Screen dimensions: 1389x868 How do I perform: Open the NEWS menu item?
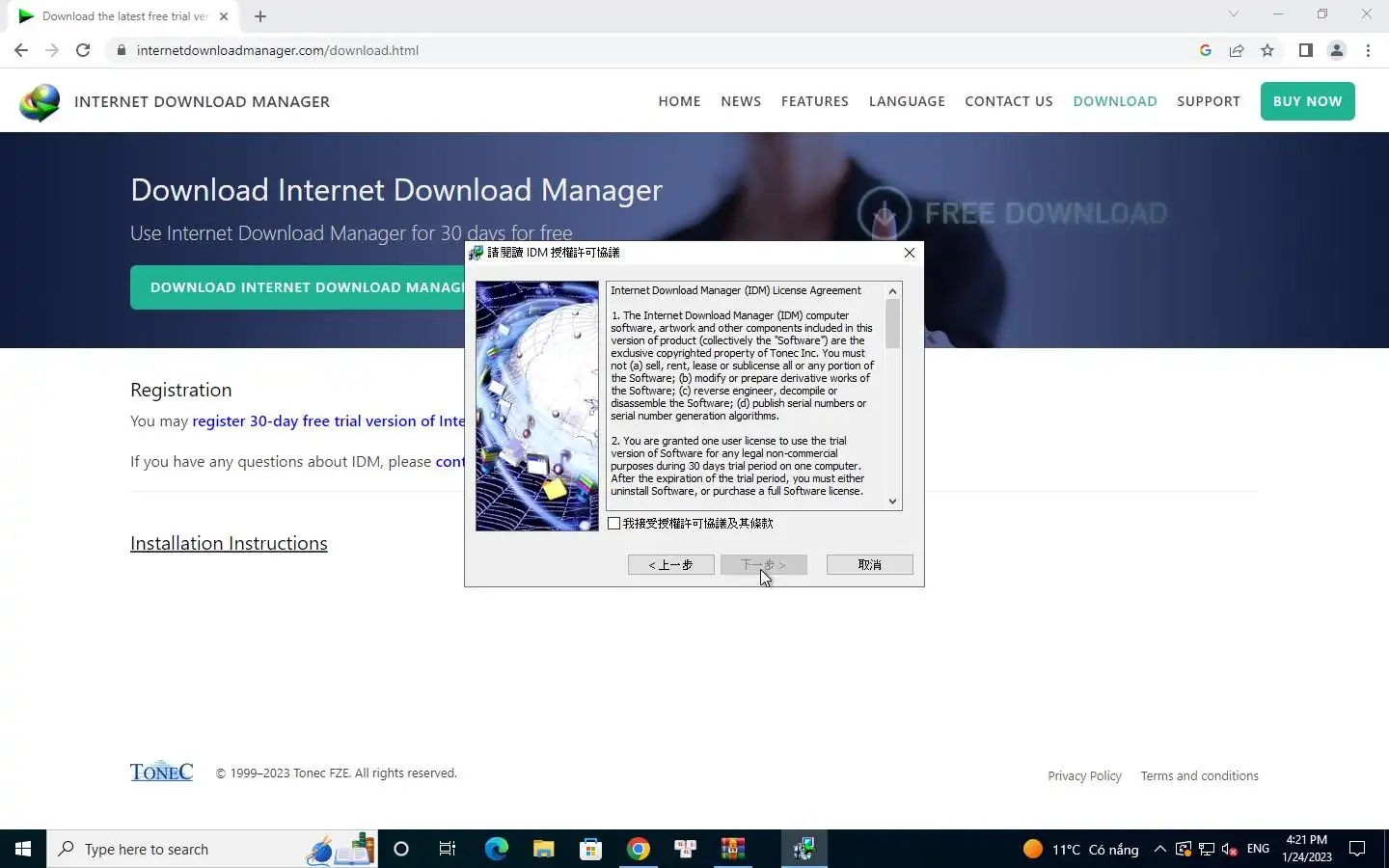point(741,101)
